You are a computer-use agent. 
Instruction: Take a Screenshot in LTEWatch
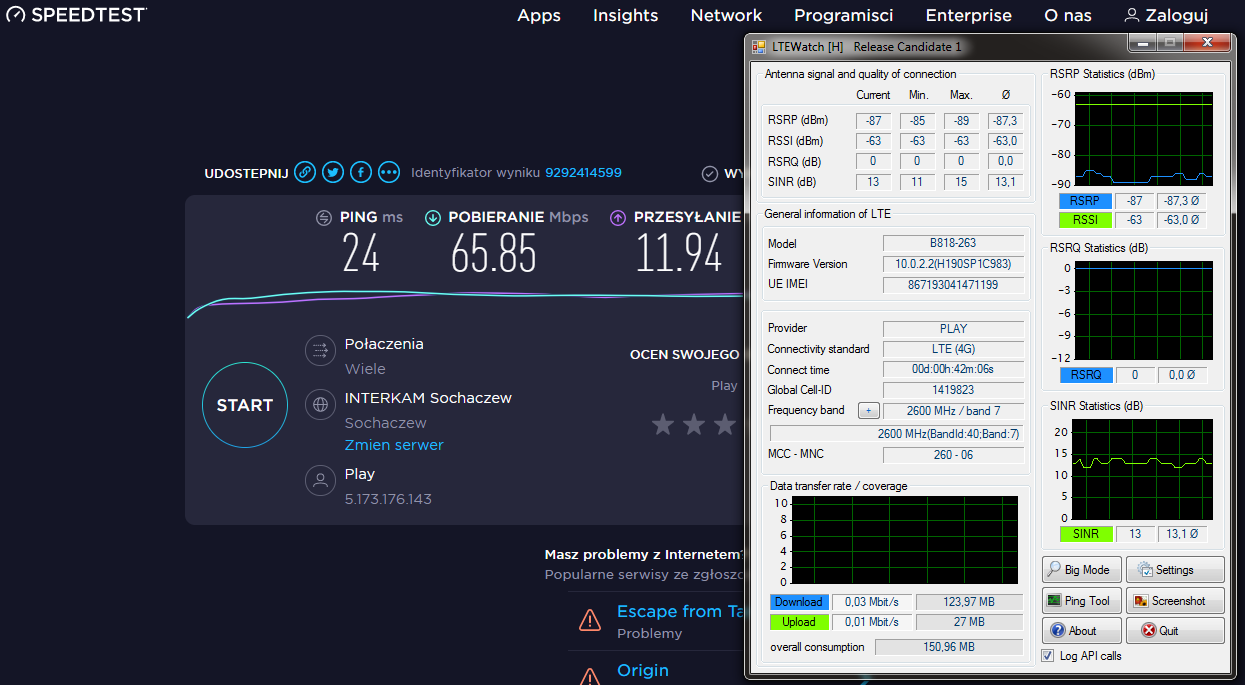tap(1175, 601)
